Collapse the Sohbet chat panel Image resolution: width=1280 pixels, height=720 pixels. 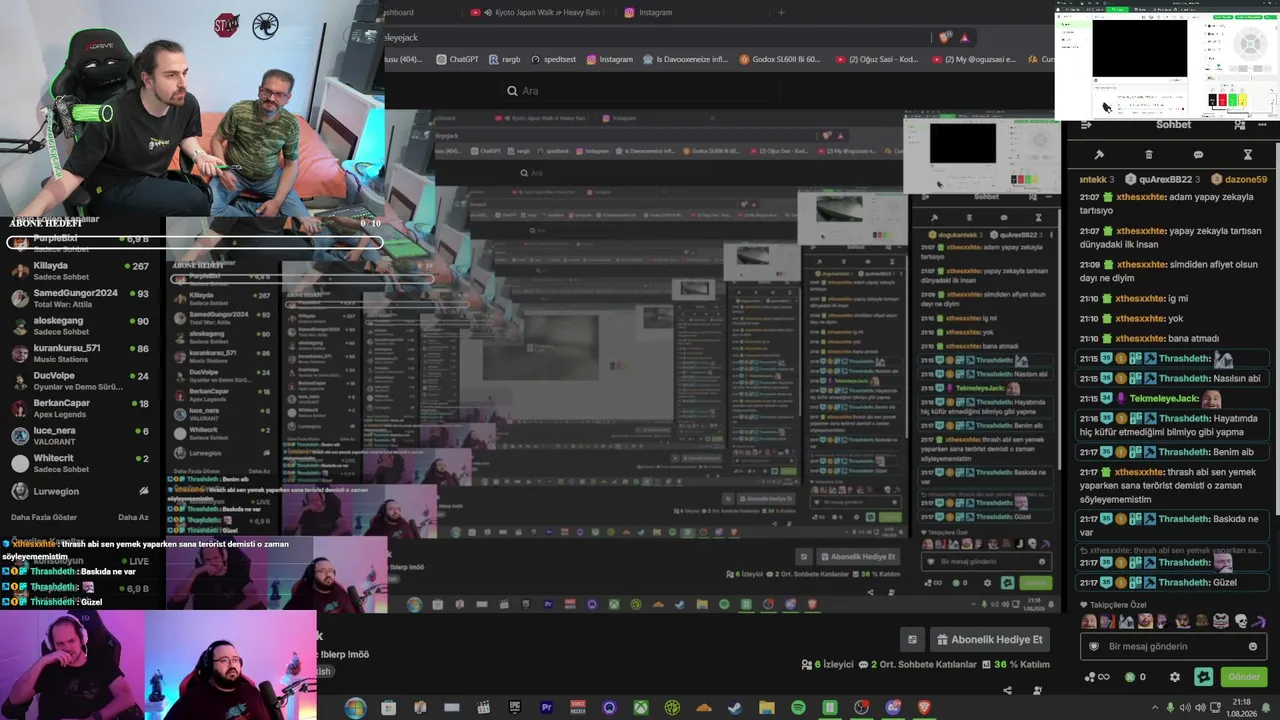click(x=1086, y=125)
